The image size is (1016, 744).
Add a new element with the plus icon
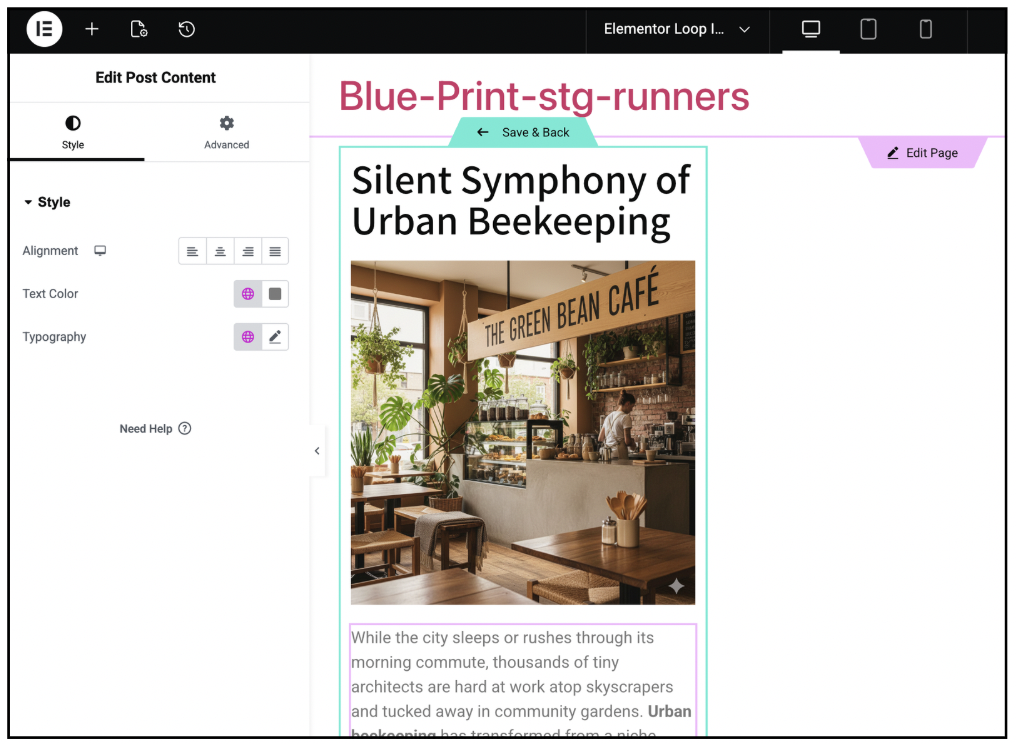click(x=92, y=29)
